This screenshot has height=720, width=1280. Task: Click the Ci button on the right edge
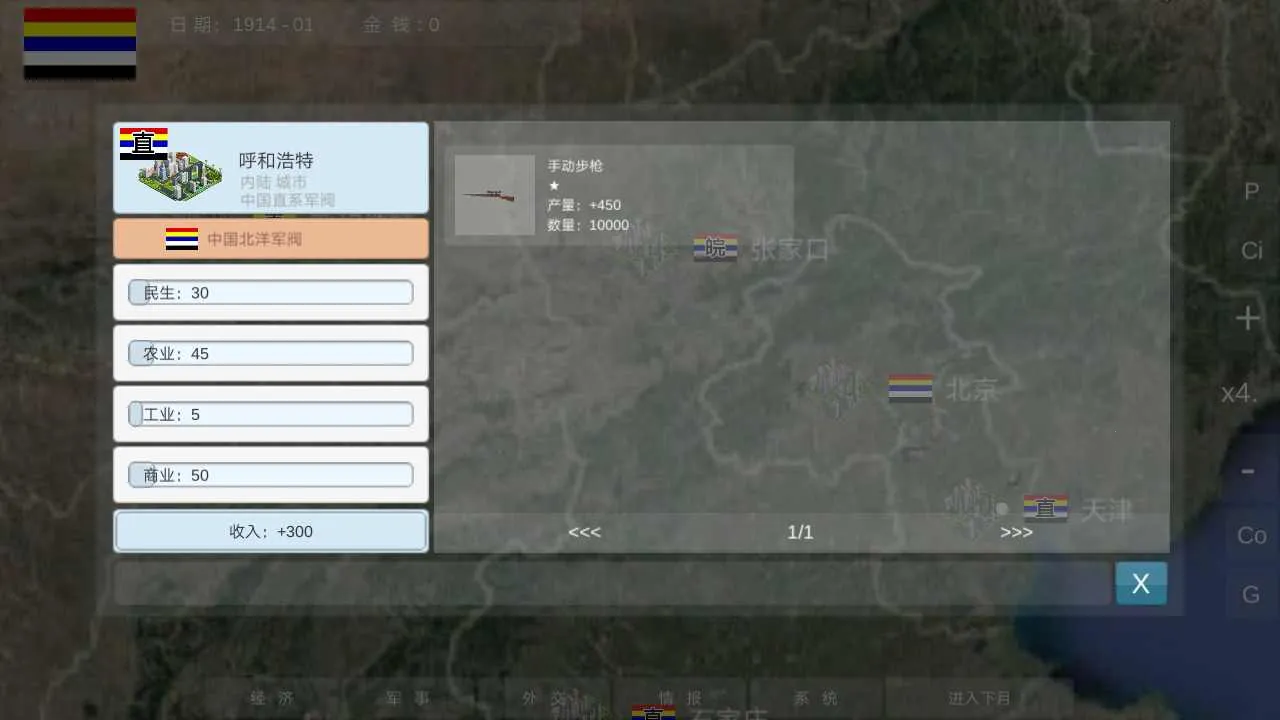pyautogui.click(x=1251, y=251)
